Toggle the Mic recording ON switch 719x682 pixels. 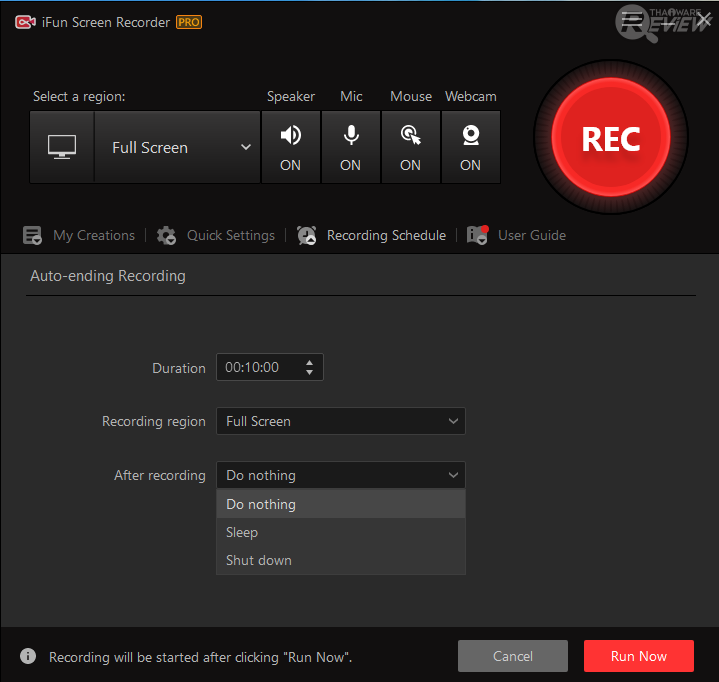(351, 147)
